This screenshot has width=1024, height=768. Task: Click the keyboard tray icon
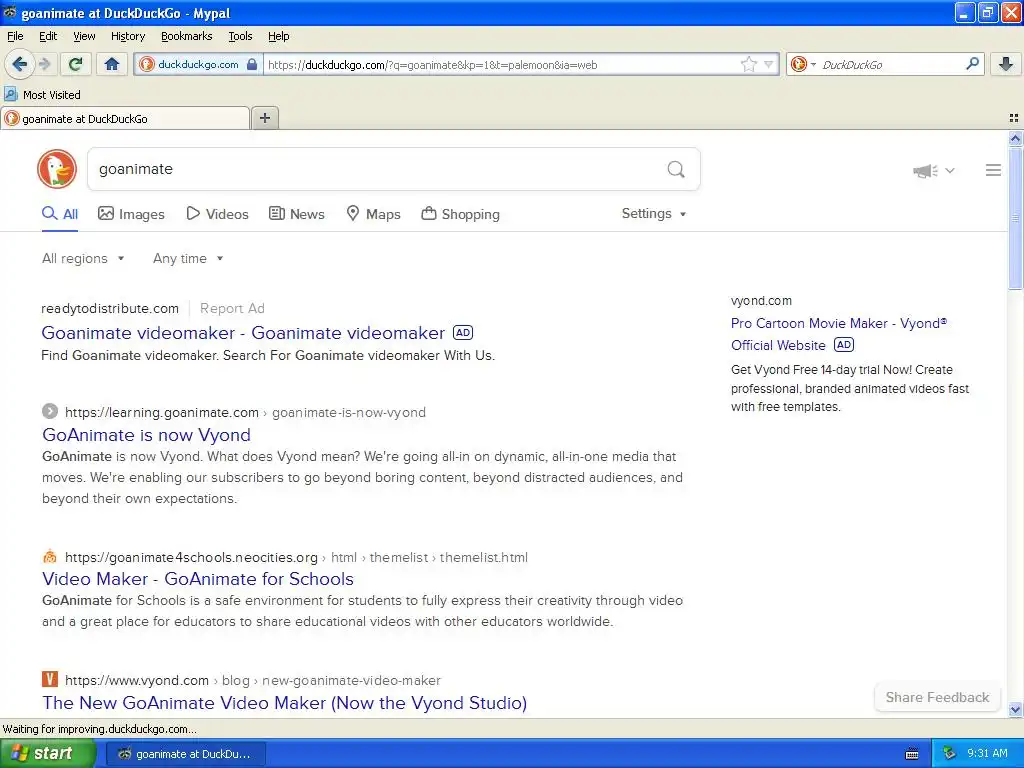coord(912,754)
